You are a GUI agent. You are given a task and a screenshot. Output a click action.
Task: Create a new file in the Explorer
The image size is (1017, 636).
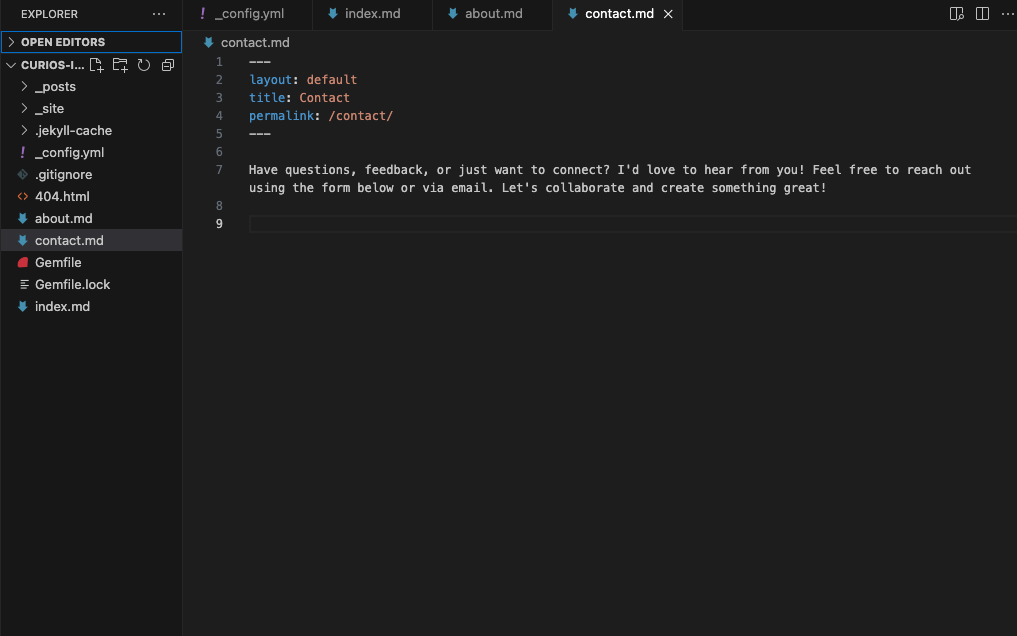pos(96,64)
